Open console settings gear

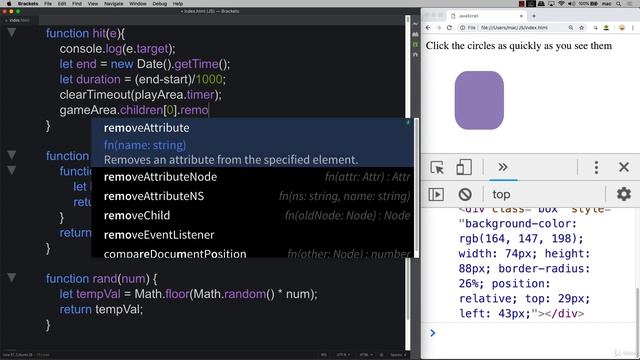click(x=624, y=194)
